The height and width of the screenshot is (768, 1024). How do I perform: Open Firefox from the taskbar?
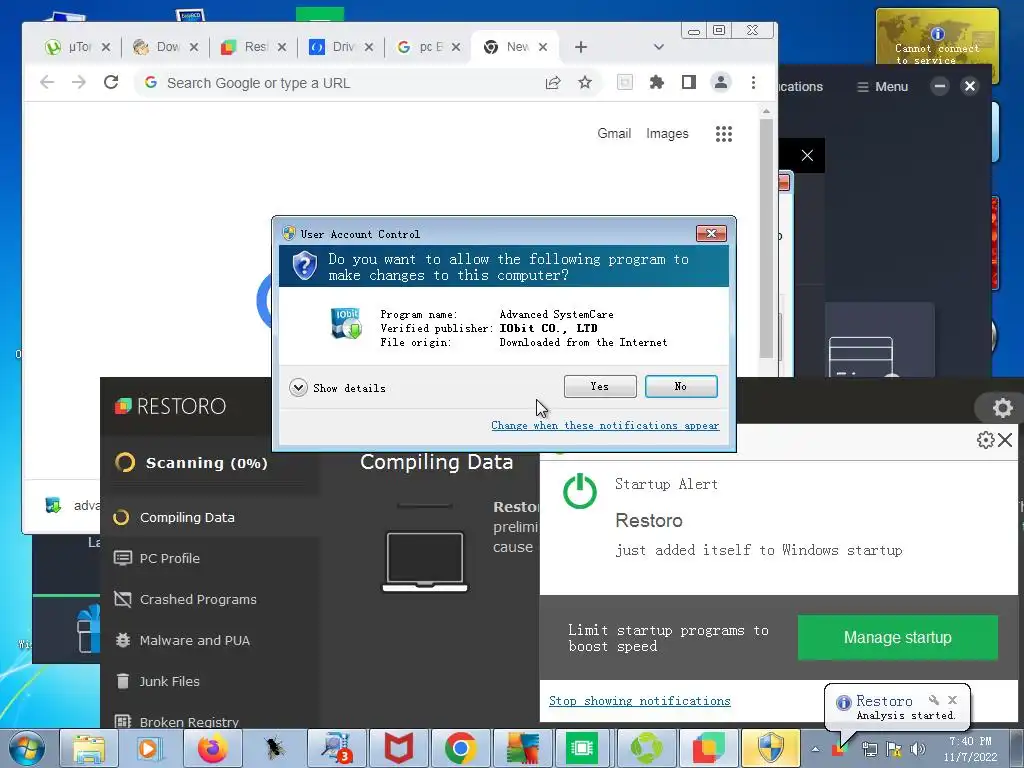212,748
